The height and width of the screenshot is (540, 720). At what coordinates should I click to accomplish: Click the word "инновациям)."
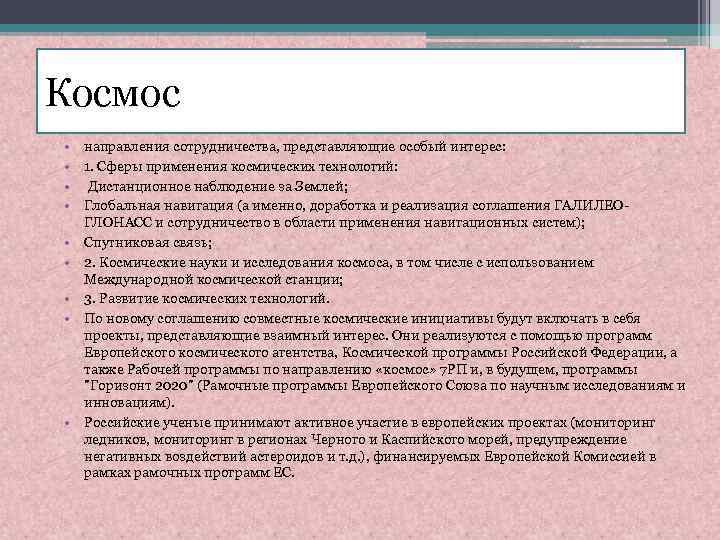point(129,403)
